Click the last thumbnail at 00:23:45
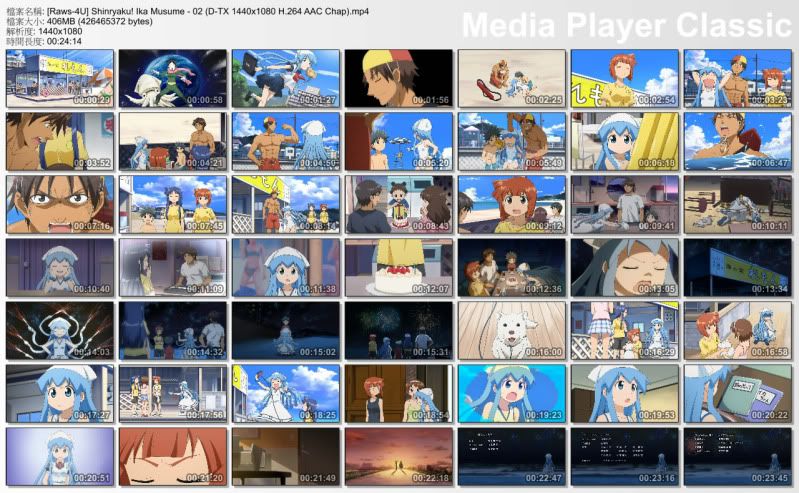799x493 pixels. click(738, 456)
